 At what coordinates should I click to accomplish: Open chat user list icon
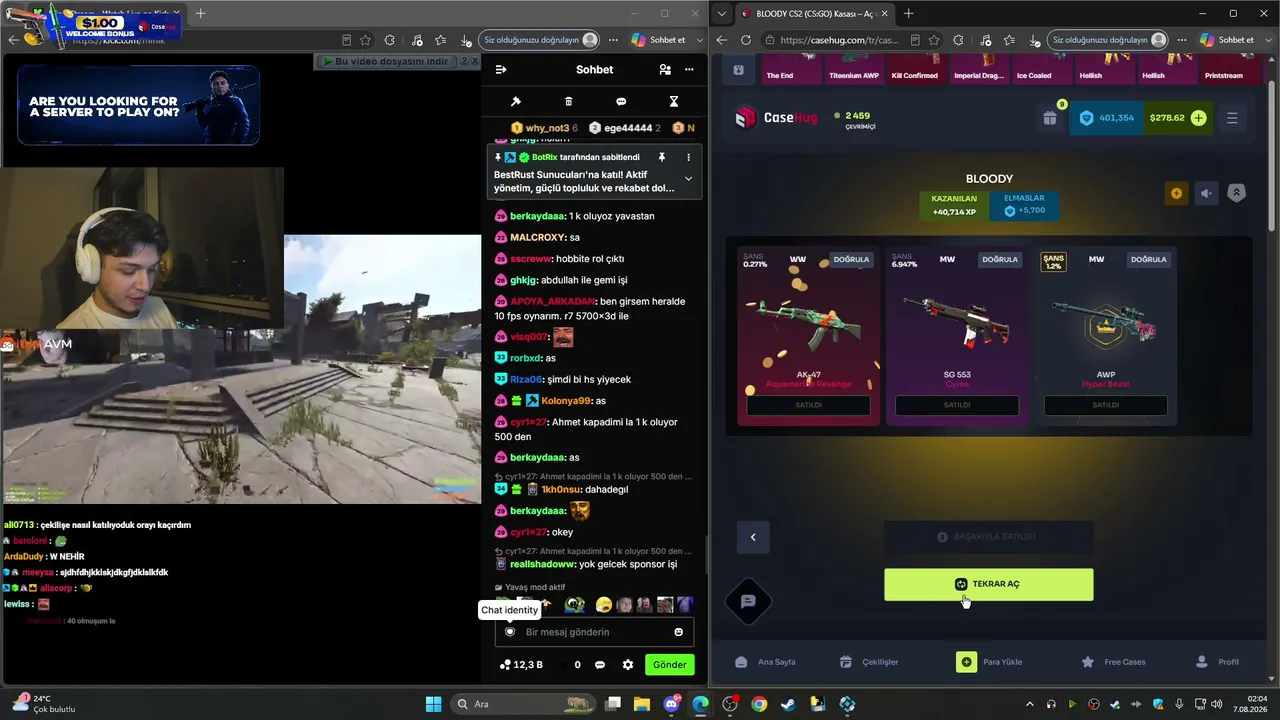point(665,70)
